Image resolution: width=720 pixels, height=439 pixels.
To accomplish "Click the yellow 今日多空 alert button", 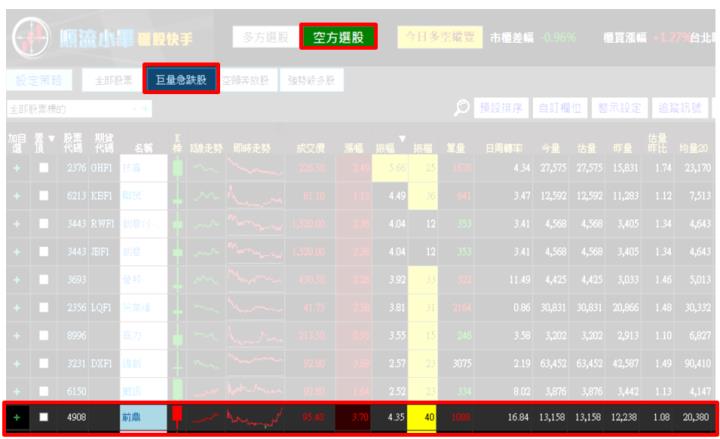I will click(440, 37).
